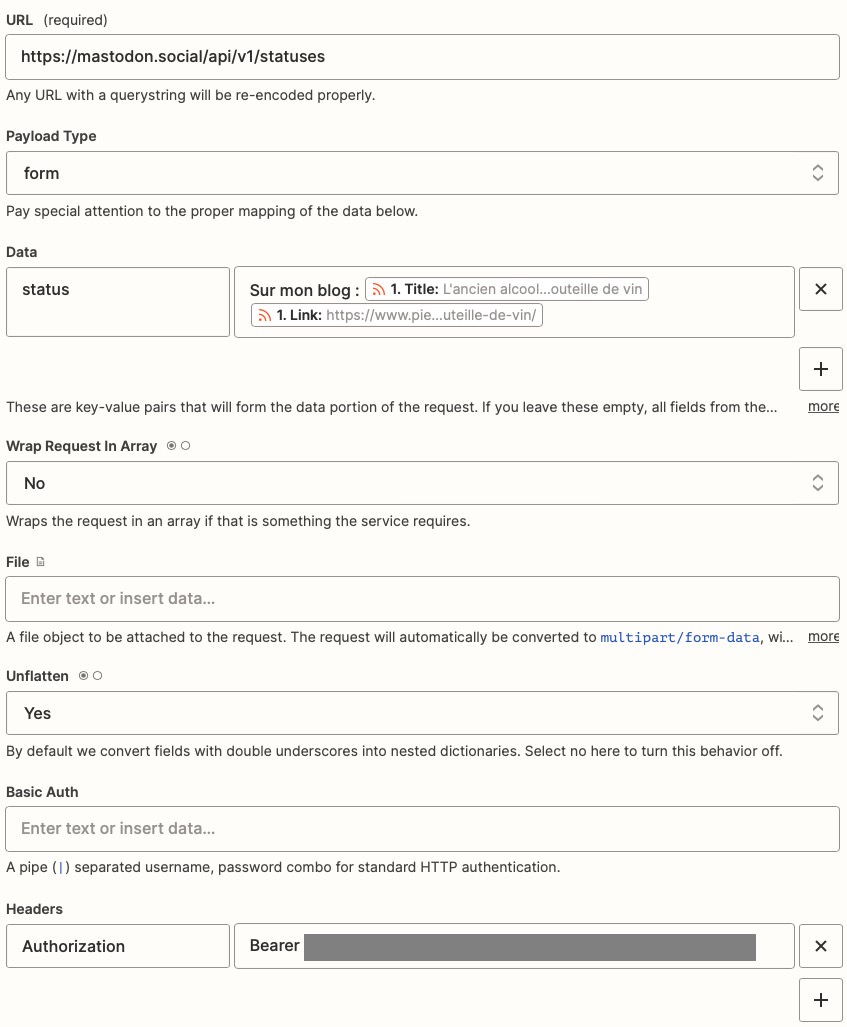The width and height of the screenshot is (847, 1027).
Task: Click the Basic Auth input field
Action: point(422,829)
